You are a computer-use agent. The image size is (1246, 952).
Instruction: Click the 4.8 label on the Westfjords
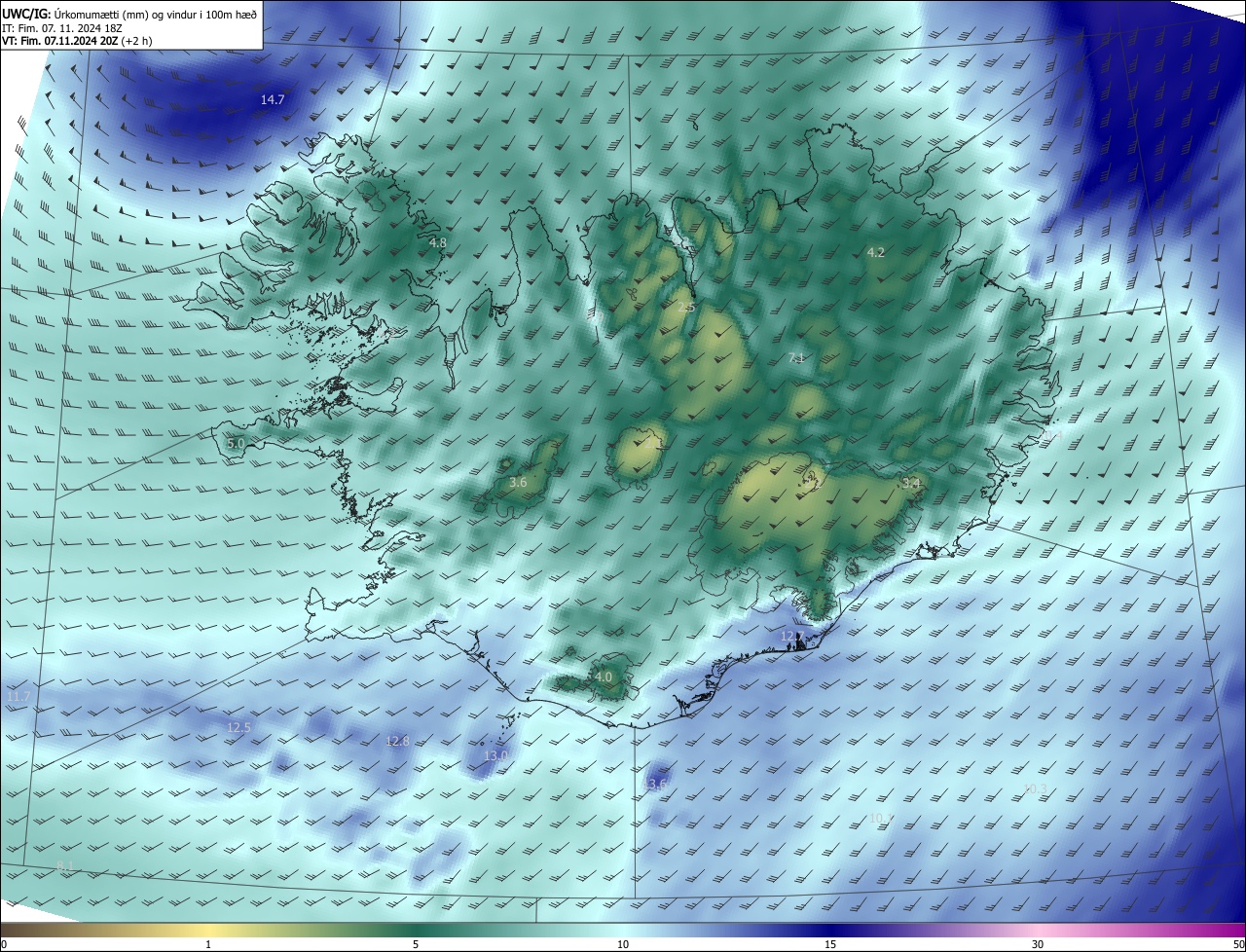(x=438, y=242)
